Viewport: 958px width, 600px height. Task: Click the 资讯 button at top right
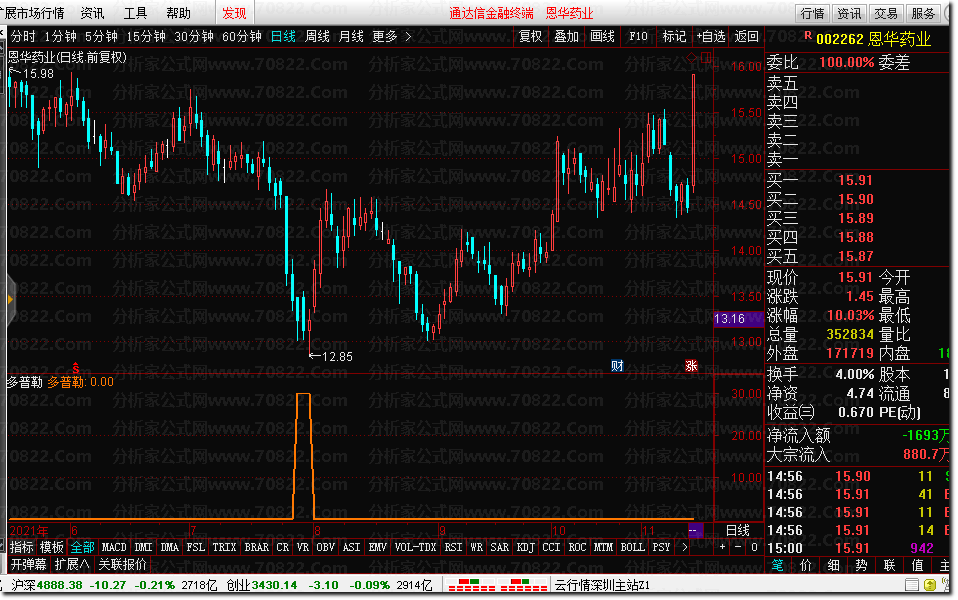pos(849,13)
